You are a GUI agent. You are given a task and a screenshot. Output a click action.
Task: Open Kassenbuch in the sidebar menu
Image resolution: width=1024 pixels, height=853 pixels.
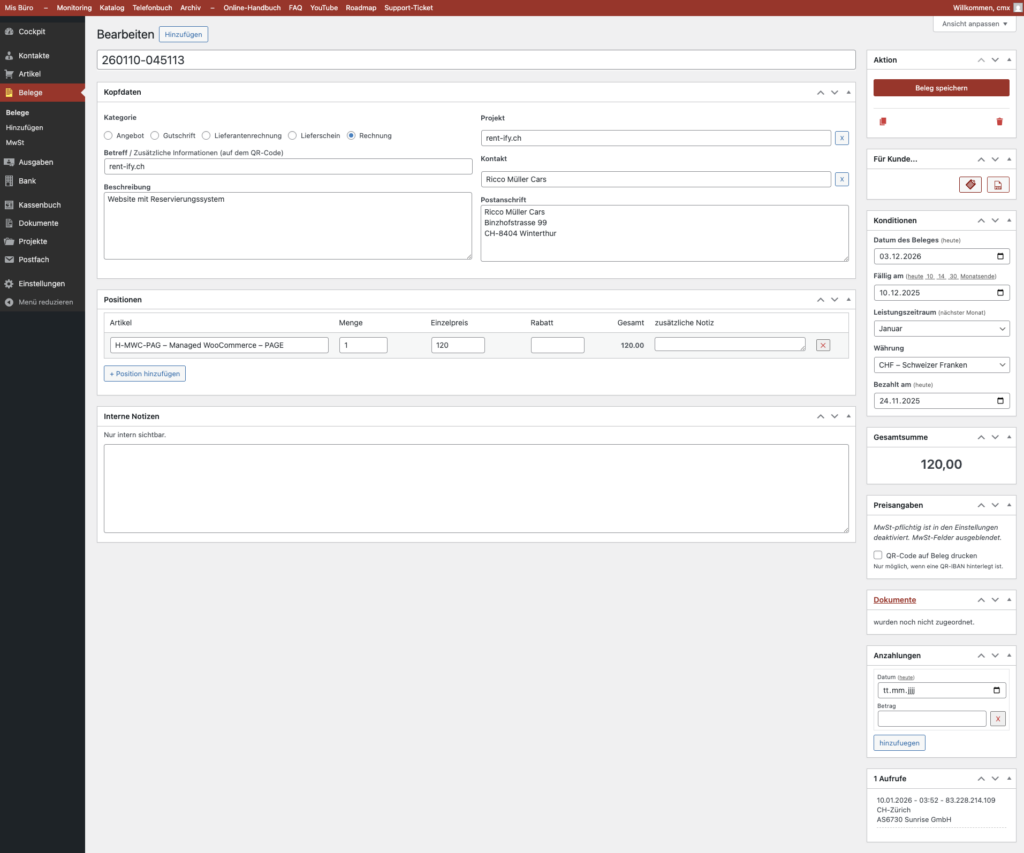click(x=39, y=205)
